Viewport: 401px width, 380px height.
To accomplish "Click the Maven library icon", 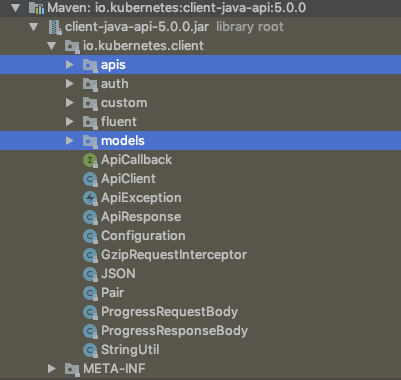I will point(36,8).
